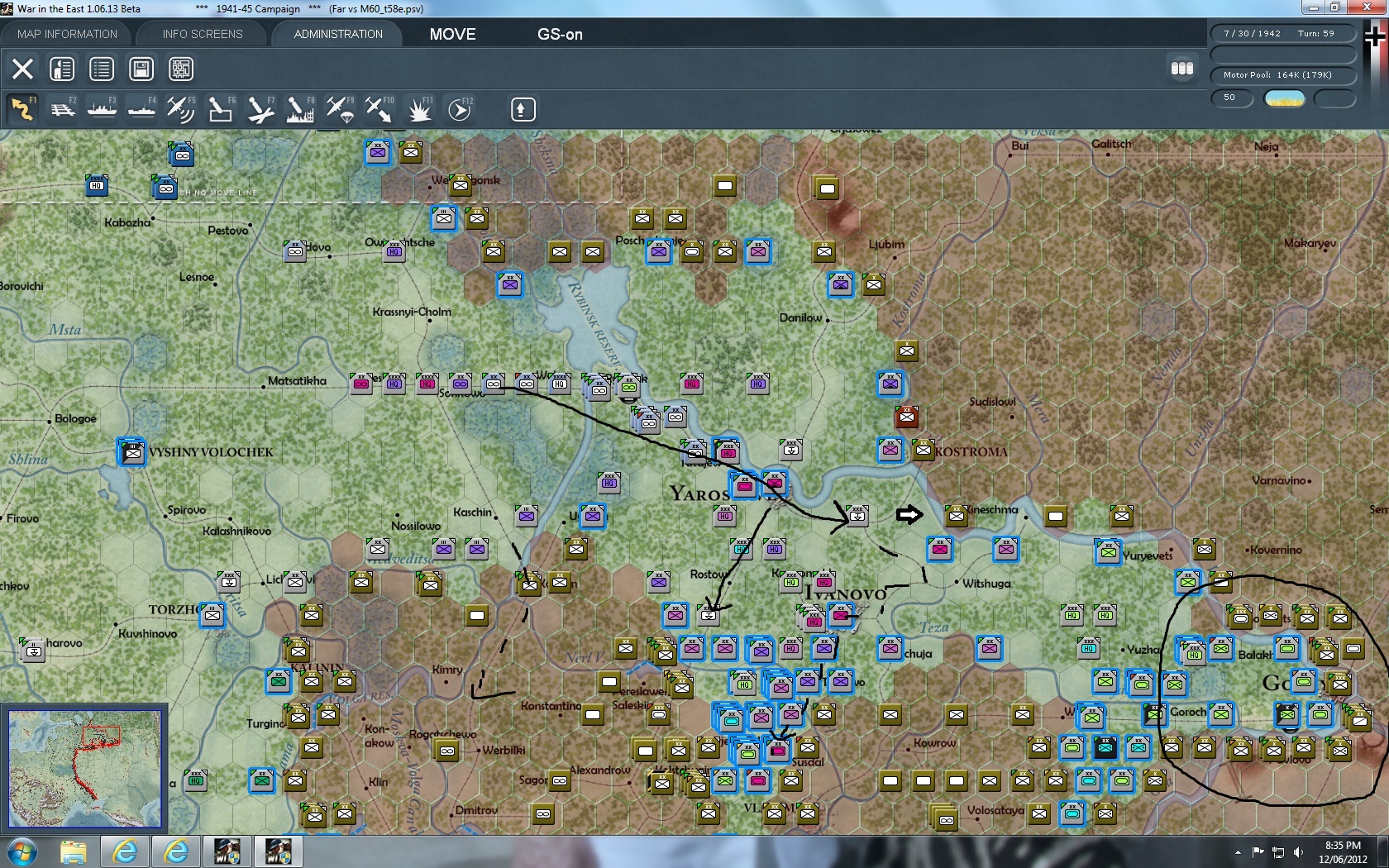Select the red unit north of Kostroma
Screen dimensions: 1389x868
coord(907,416)
